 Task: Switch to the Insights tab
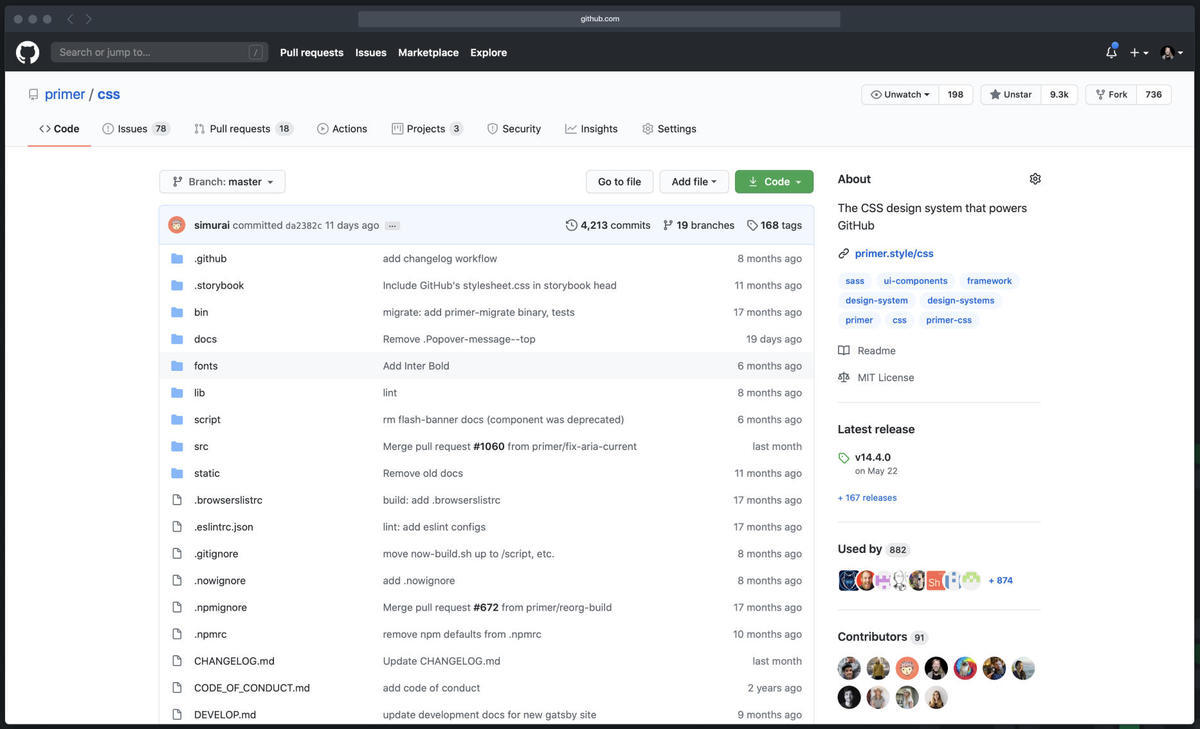click(591, 129)
